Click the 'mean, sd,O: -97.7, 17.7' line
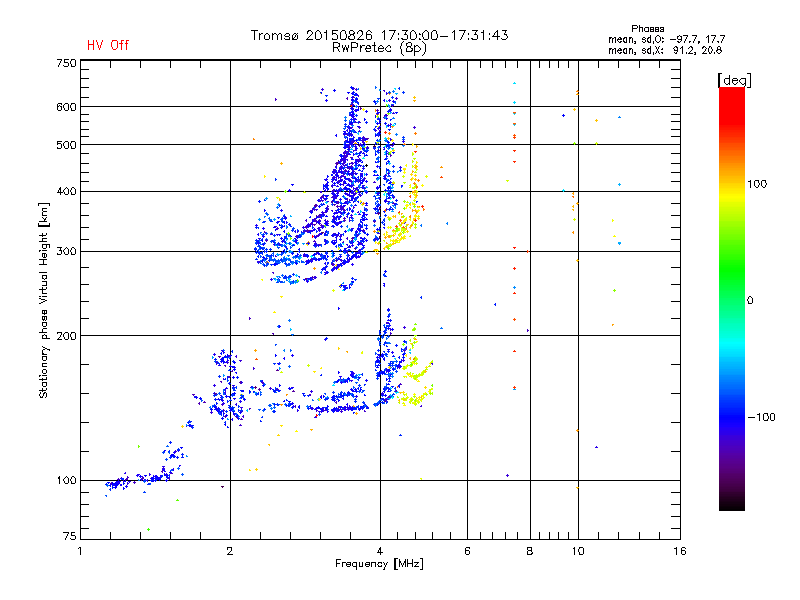The height and width of the screenshot is (600, 800). coord(666,39)
